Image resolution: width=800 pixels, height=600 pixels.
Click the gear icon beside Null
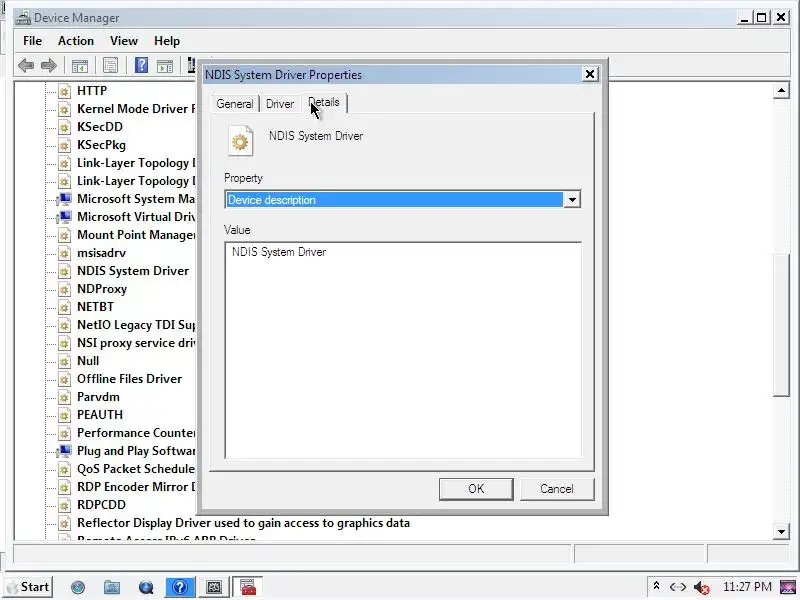(64, 361)
